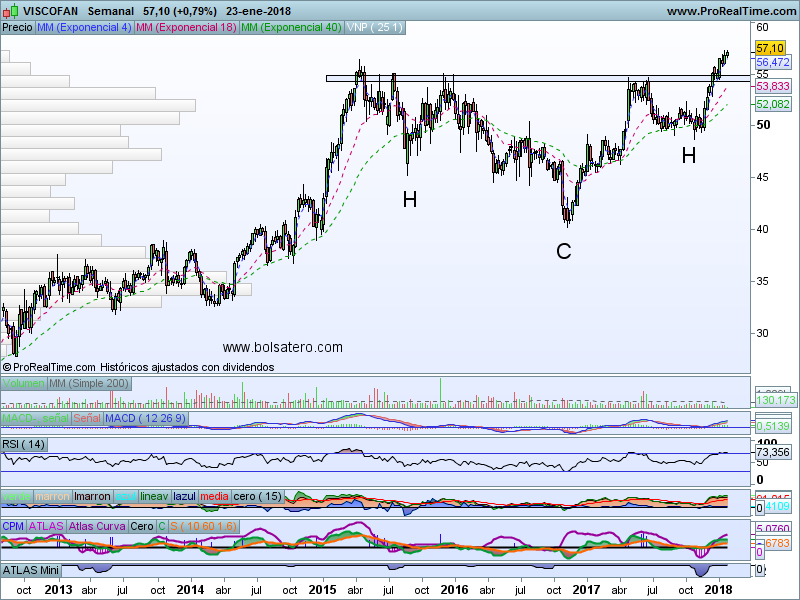The width and height of the screenshot is (800, 600).
Task: Open the Volumen panel label
Action: [24, 384]
